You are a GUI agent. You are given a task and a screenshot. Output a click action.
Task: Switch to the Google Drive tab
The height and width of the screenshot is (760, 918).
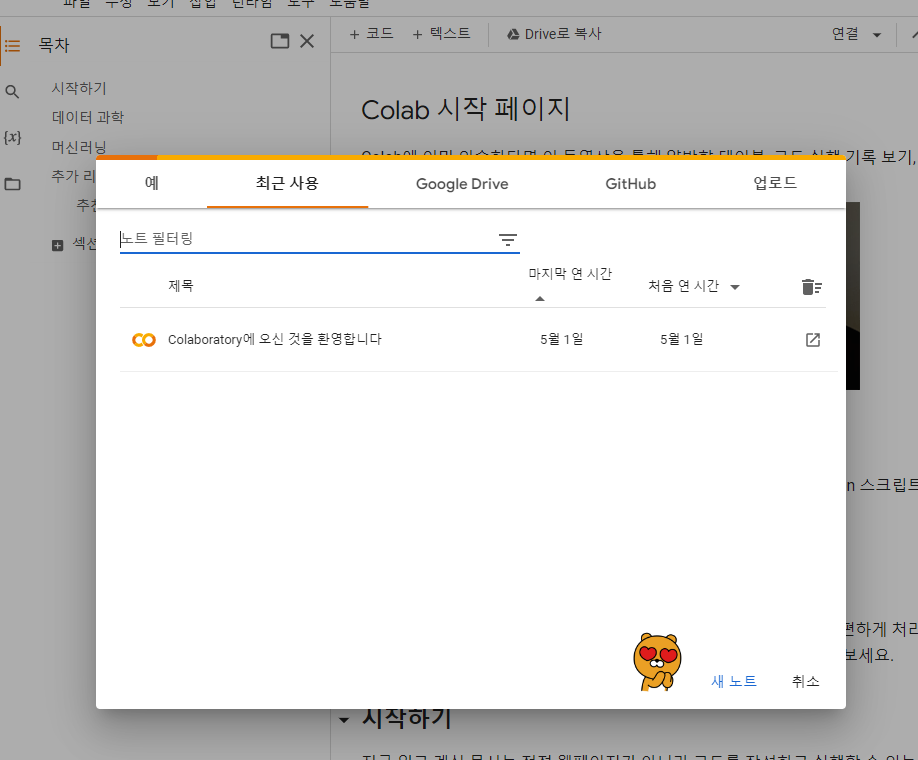(462, 184)
